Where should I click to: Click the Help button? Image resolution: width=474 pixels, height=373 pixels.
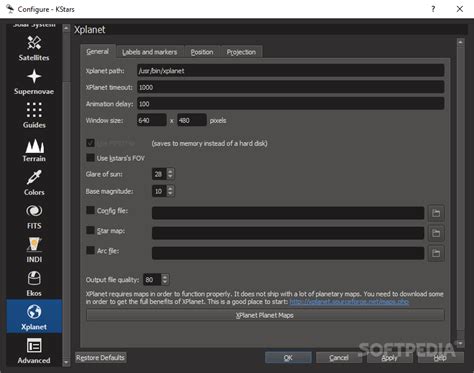(440, 358)
